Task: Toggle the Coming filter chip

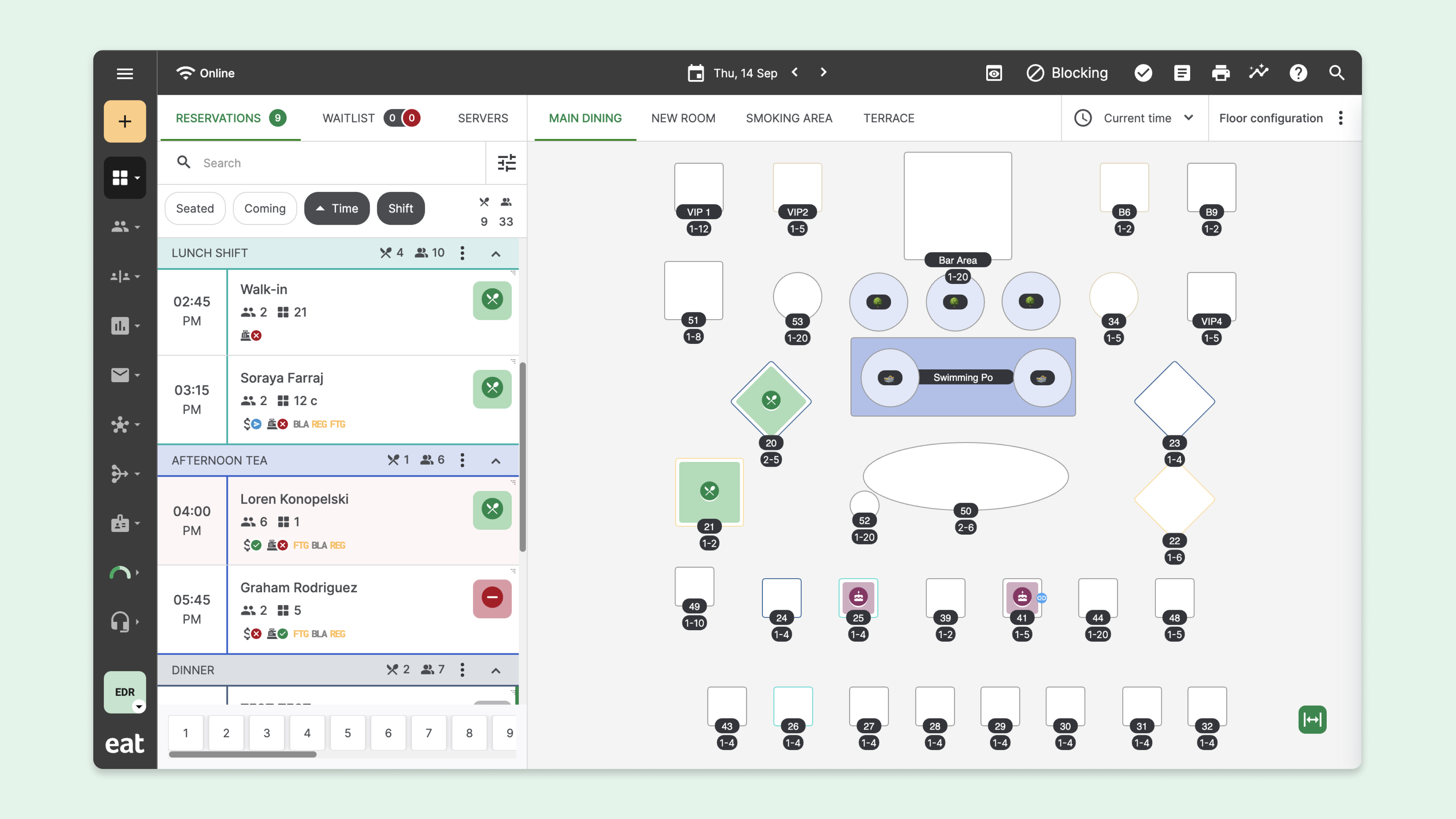Action: pyautogui.click(x=265, y=209)
